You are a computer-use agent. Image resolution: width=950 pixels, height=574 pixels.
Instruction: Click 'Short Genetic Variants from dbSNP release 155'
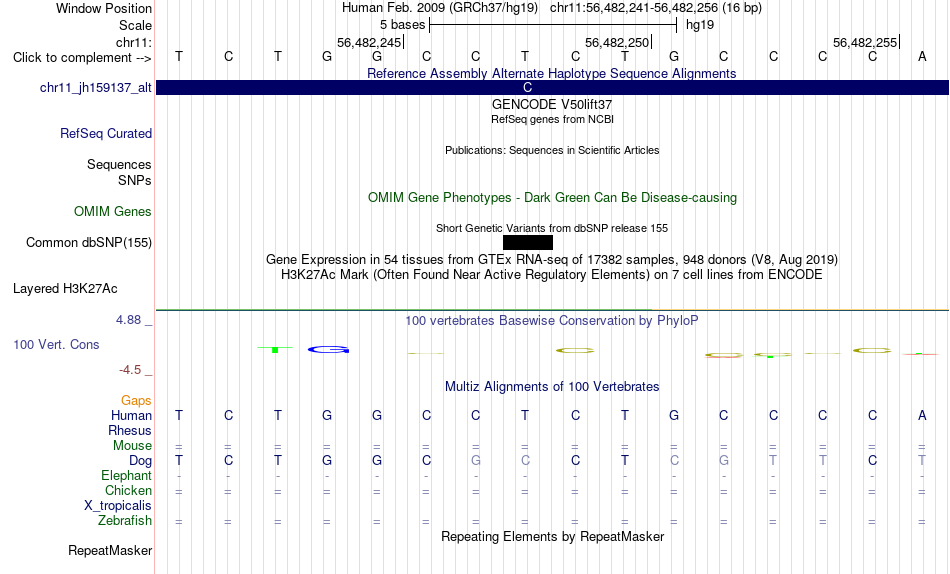pos(552,229)
